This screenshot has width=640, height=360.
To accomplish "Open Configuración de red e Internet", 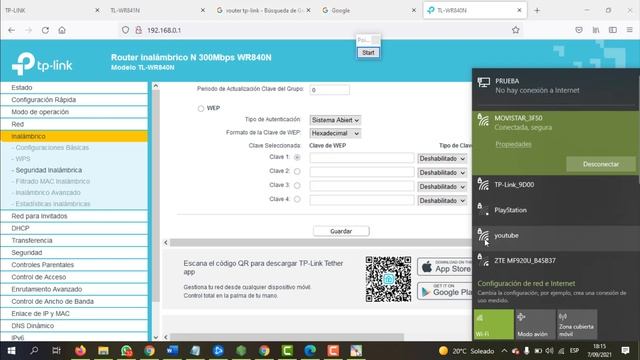I will click(526, 283).
